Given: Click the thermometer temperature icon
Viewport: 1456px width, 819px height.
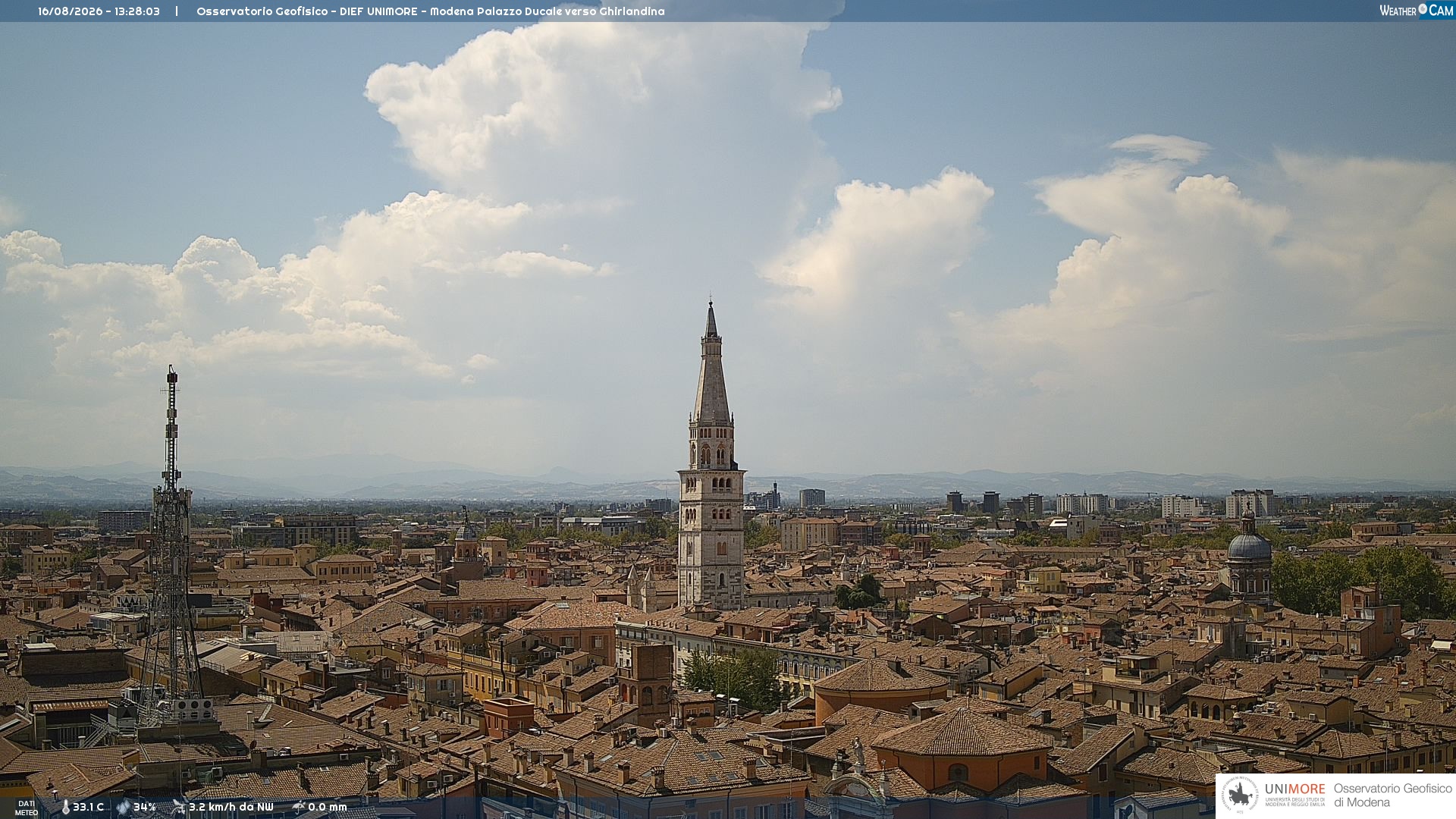Looking at the screenshot, I should [x=66, y=807].
